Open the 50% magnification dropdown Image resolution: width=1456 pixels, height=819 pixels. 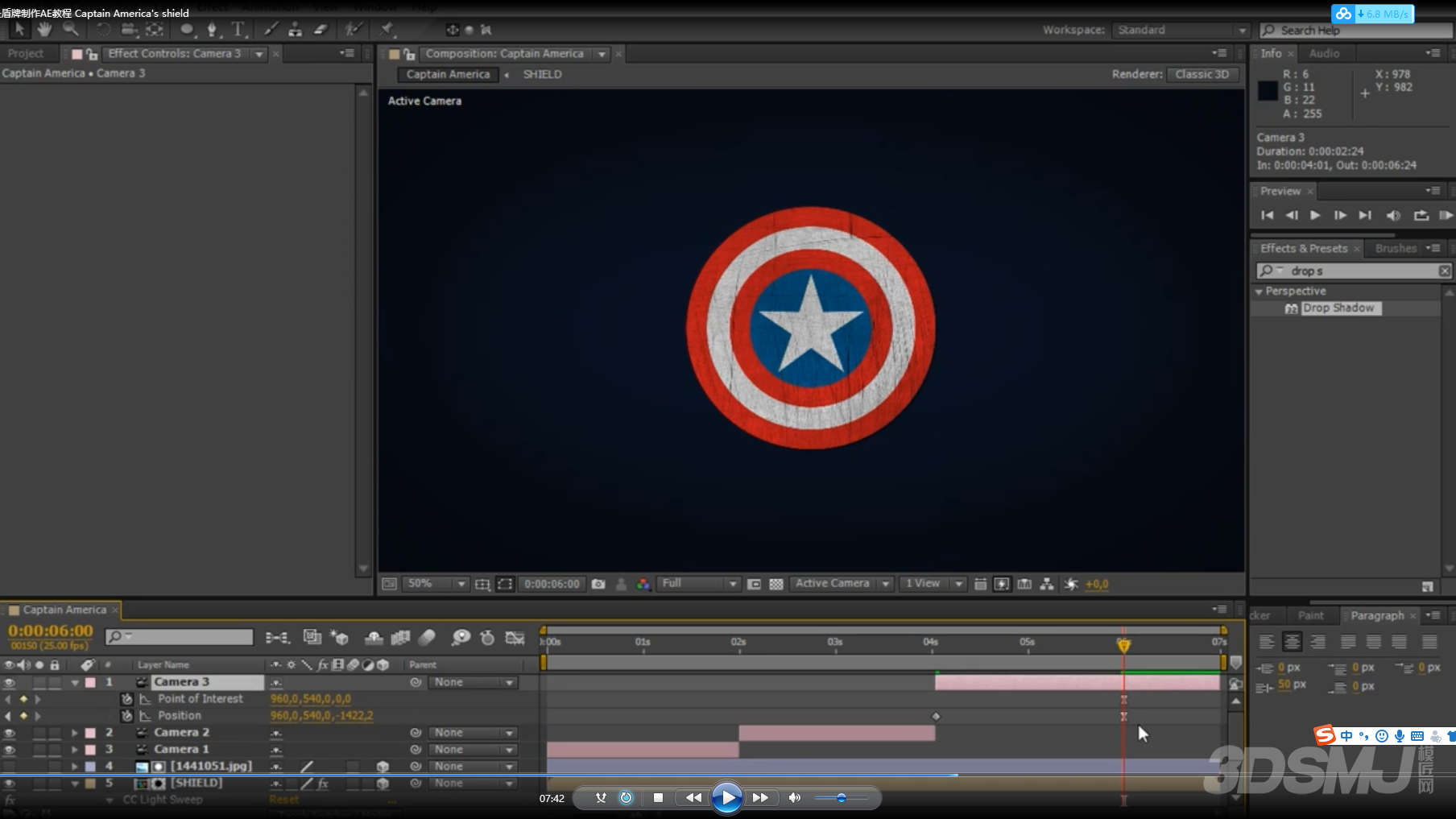435,584
